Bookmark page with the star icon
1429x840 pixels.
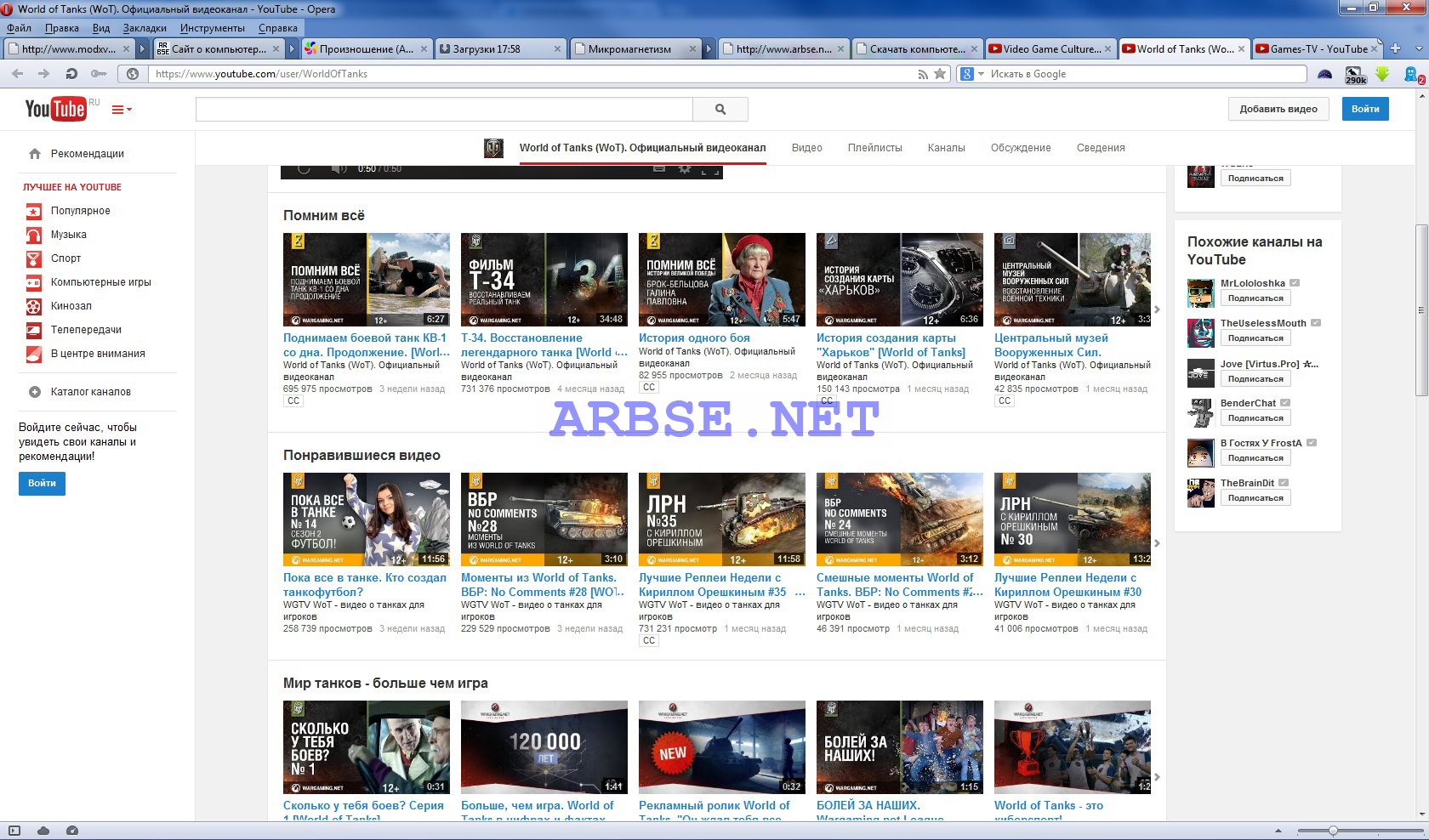tap(940, 74)
